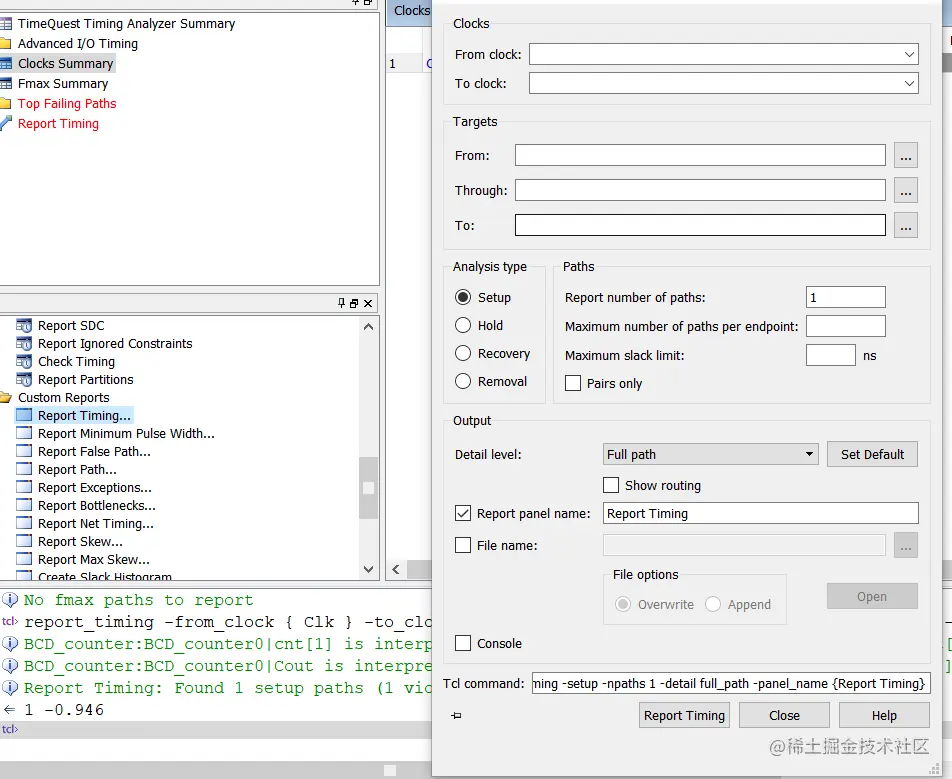
Task: Click the From targets input field
Action: click(x=700, y=155)
